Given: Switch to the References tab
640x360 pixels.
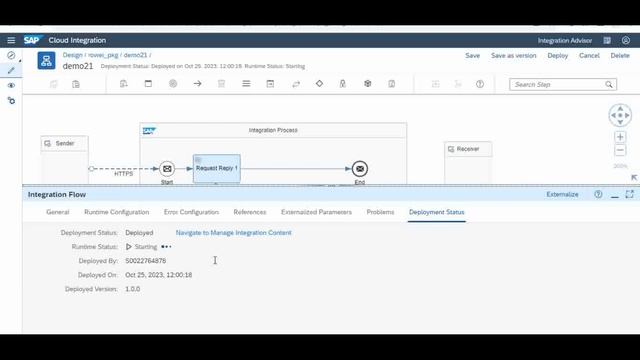Looking at the screenshot, I should point(250,212).
